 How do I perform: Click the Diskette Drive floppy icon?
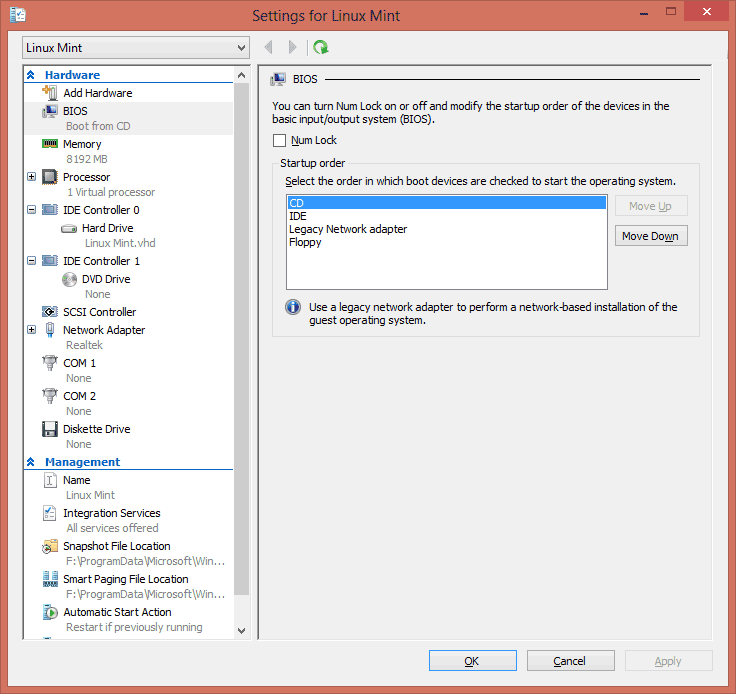coord(50,429)
